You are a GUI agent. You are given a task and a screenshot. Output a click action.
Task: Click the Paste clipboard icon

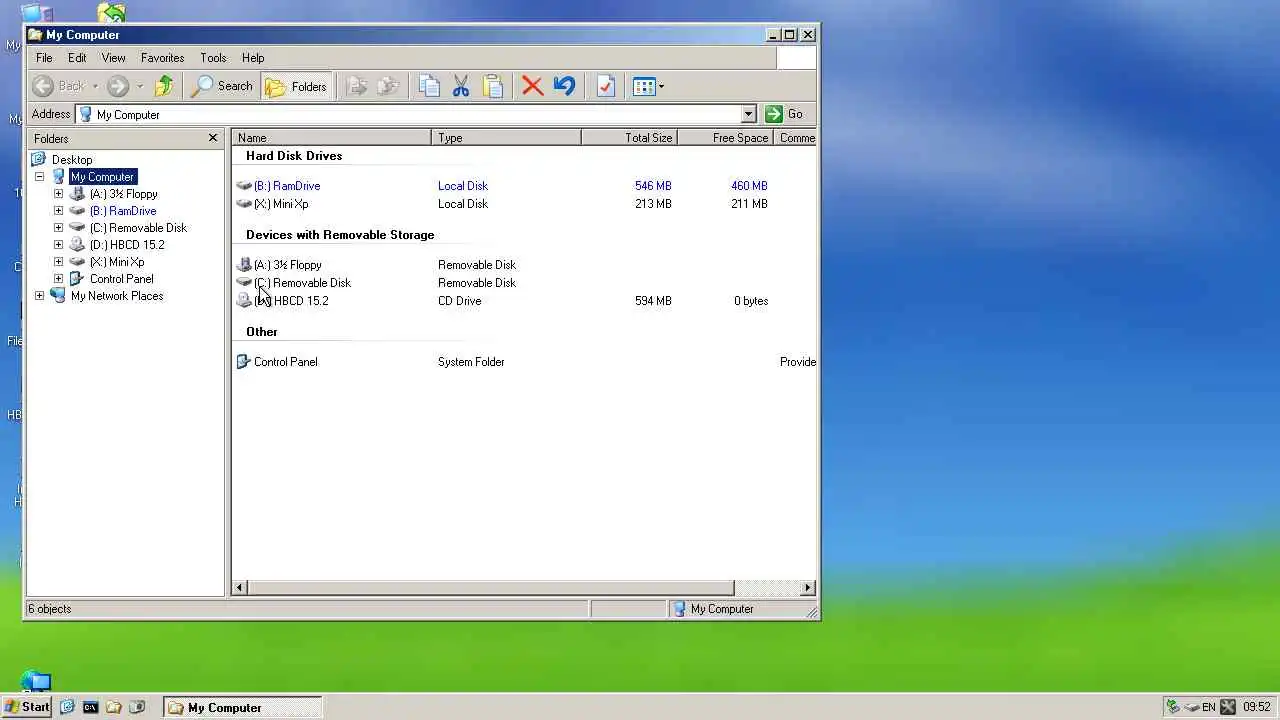click(493, 86)
